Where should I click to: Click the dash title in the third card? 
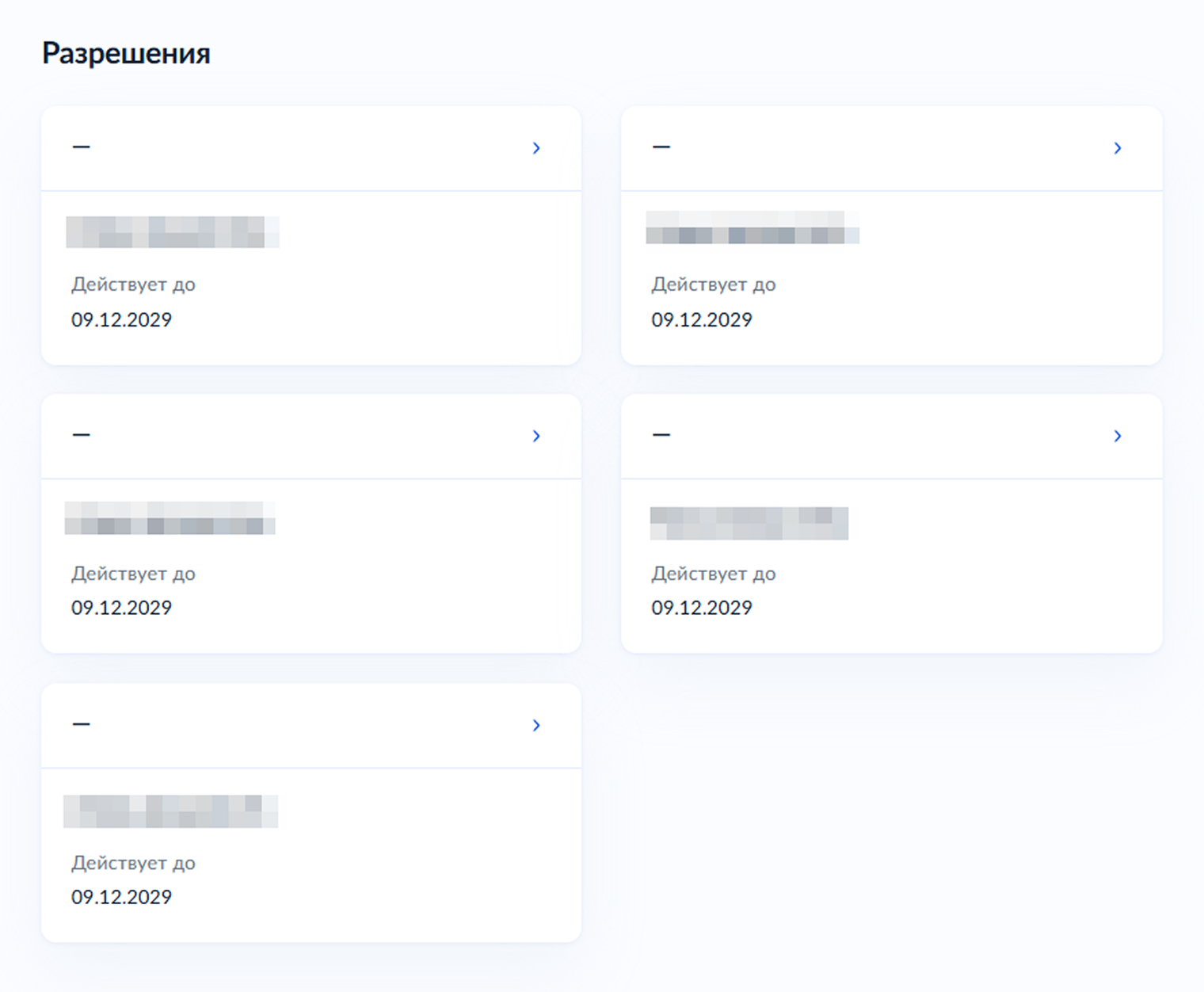(81, 435)
